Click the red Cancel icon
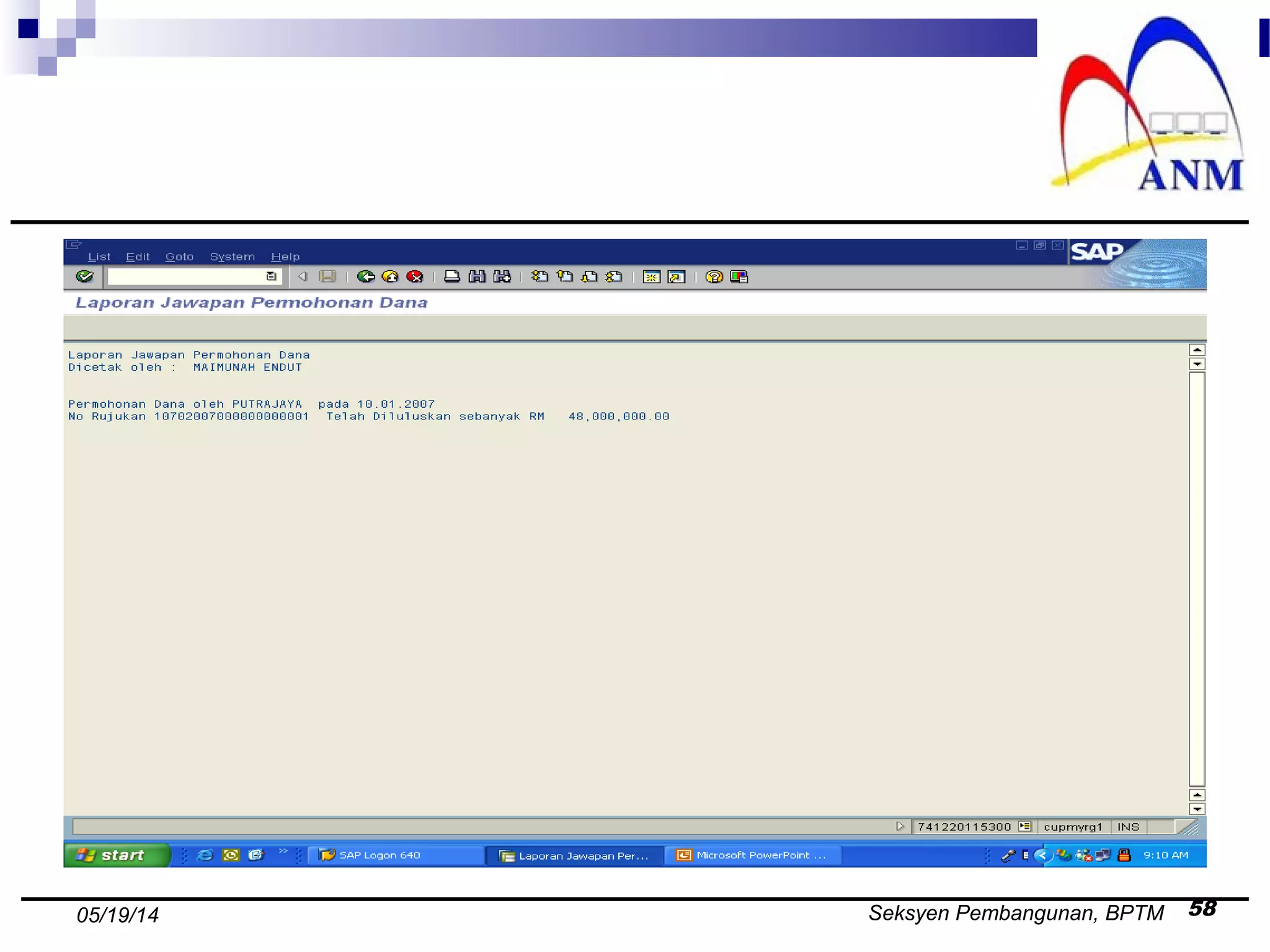This screenshot has width=1270, height=952. pos(414,276)
